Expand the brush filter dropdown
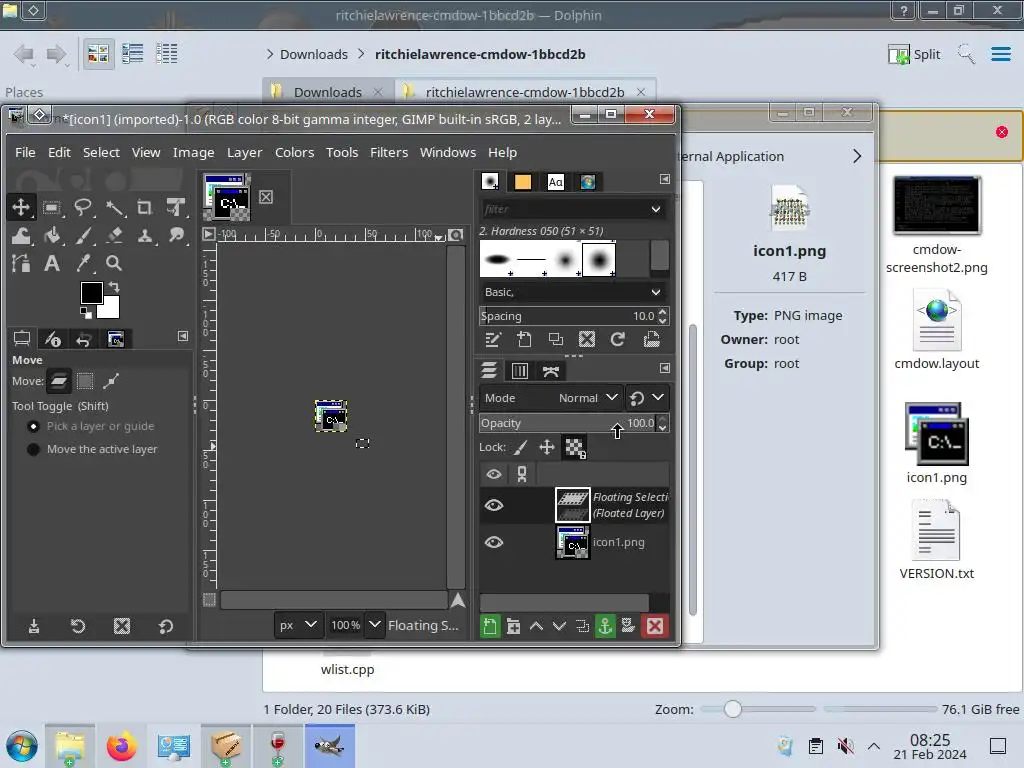Image resolution: width=1024 pixels, height=768 pixels. pos(656,209)
